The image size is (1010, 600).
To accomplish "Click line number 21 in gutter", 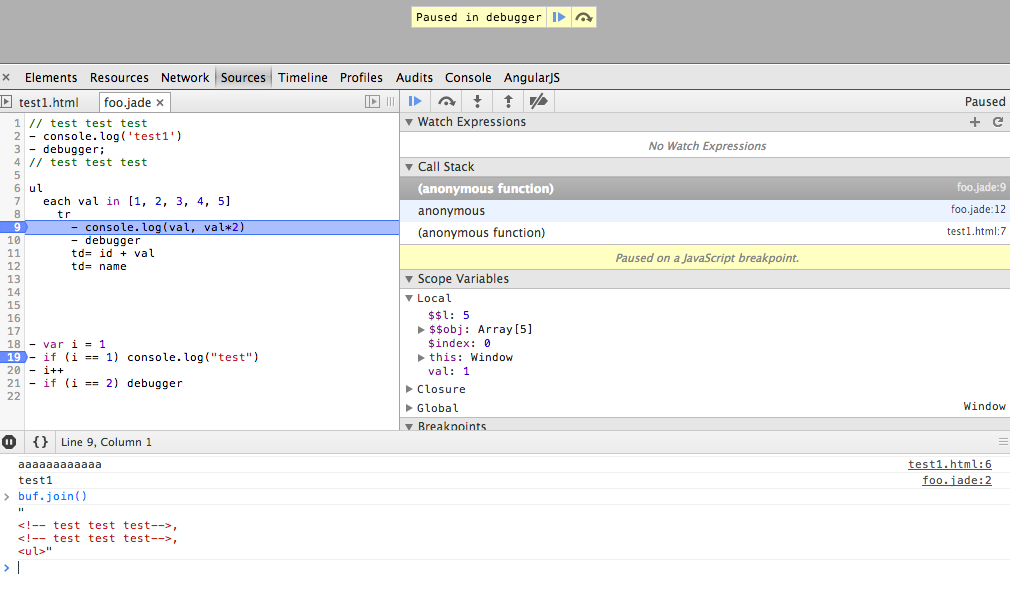I will point(14,383).
